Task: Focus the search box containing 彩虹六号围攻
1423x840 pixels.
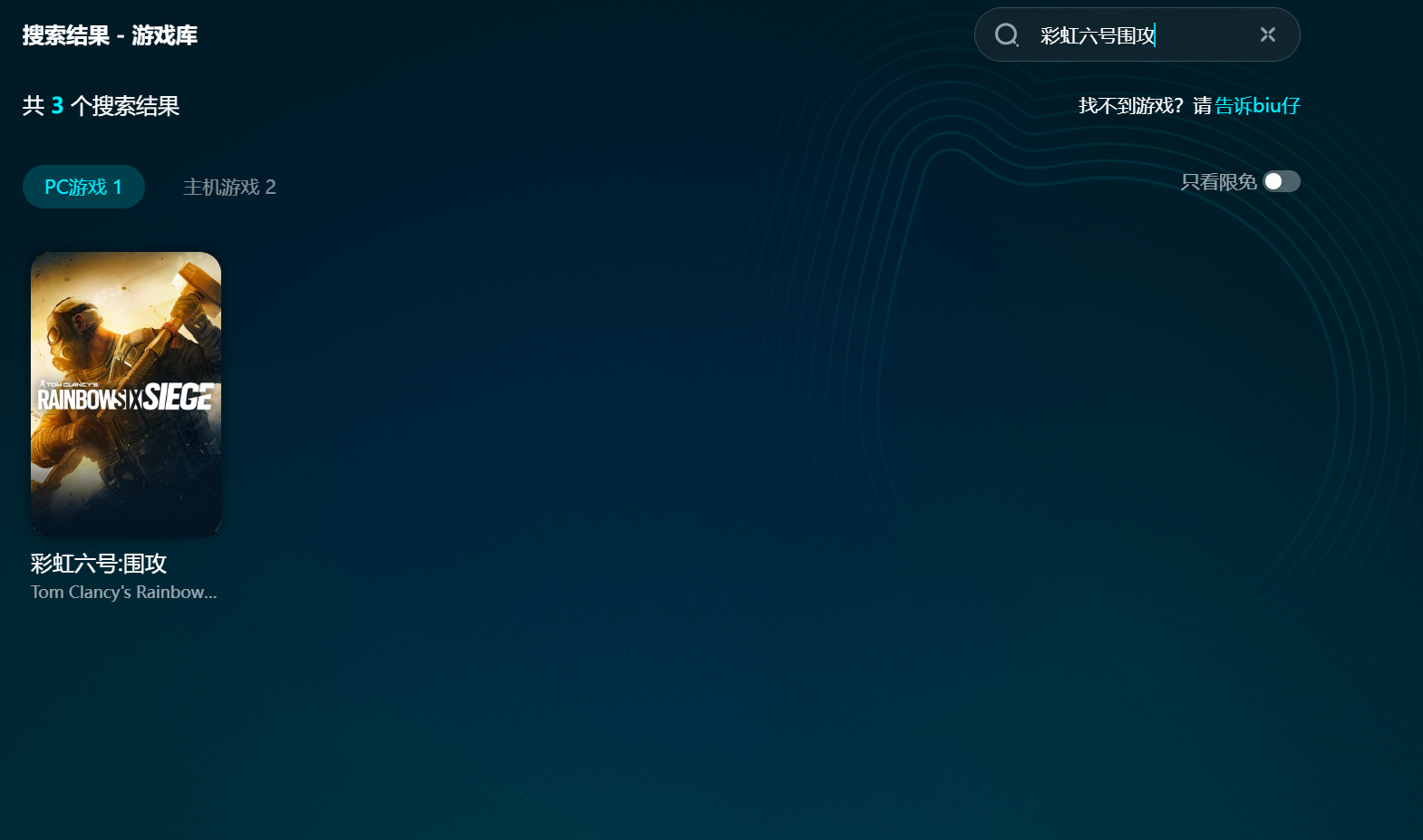Action: 1137,34
